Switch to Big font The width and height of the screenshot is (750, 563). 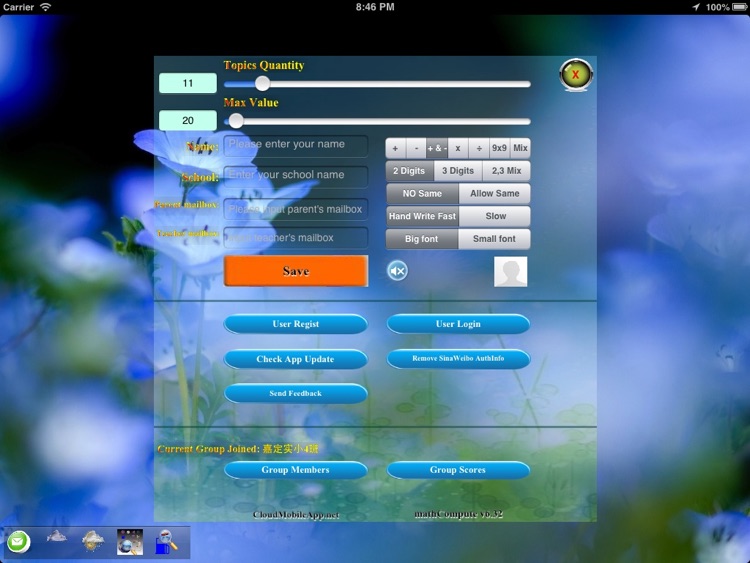point(422,239)
